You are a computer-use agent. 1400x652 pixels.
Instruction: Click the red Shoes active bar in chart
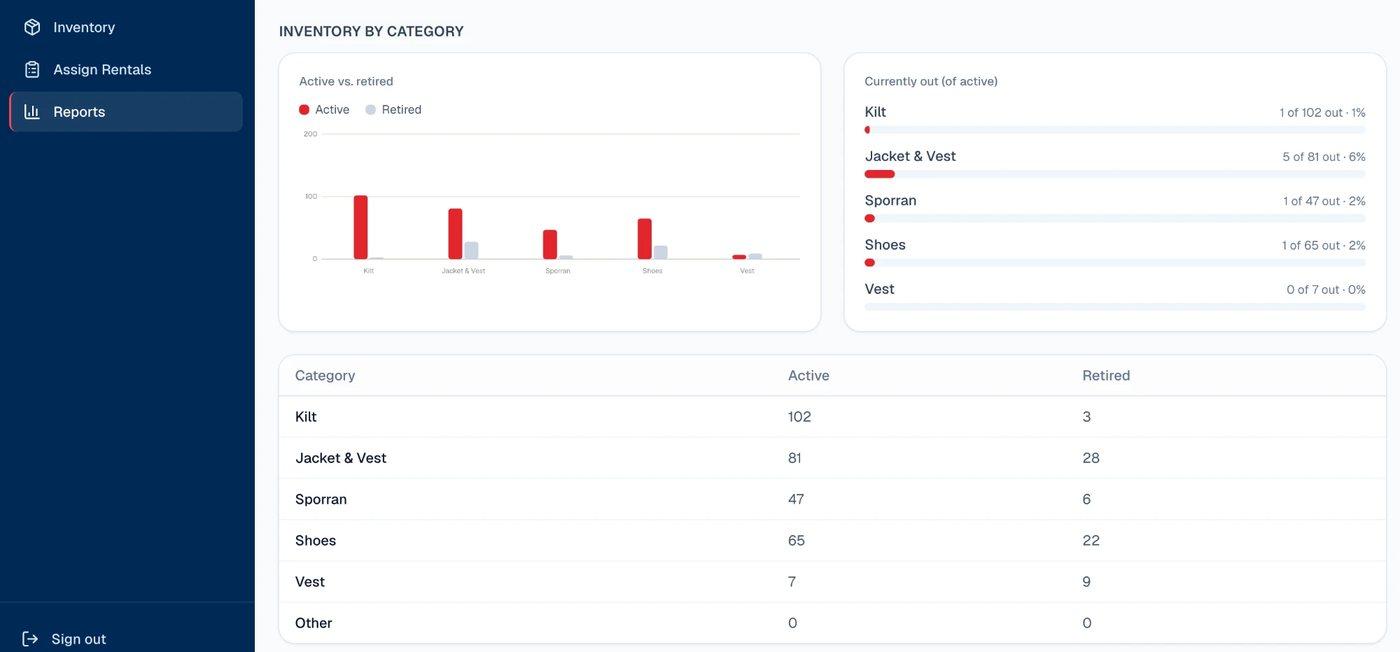[645, 239]
